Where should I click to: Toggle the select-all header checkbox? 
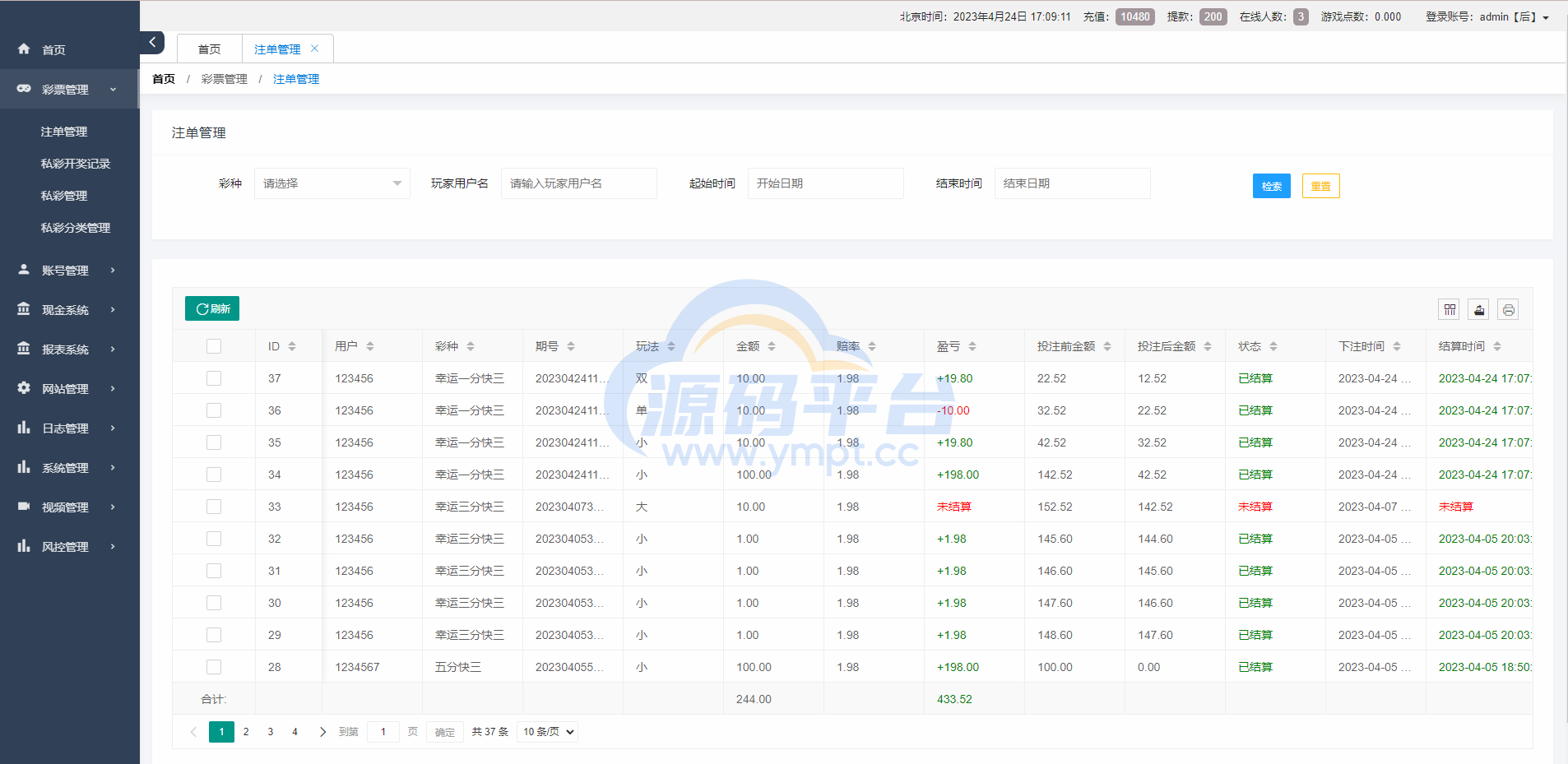214,346
